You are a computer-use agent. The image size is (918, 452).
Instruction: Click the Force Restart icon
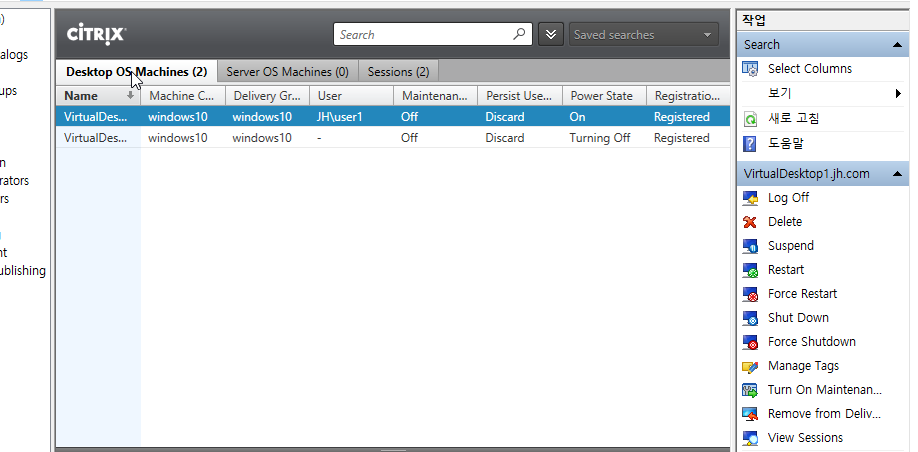[750, 294]
